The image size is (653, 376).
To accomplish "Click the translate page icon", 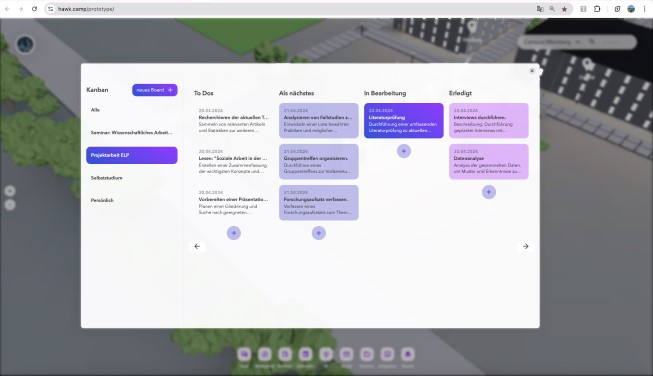I will tap(540, 9).
